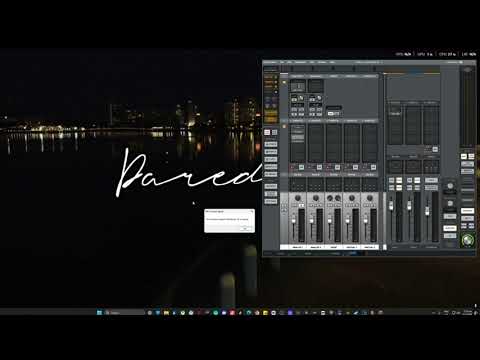480x360 pixels.
Task: Click the second preamp's gain knob
Action: tap(319, 98)
